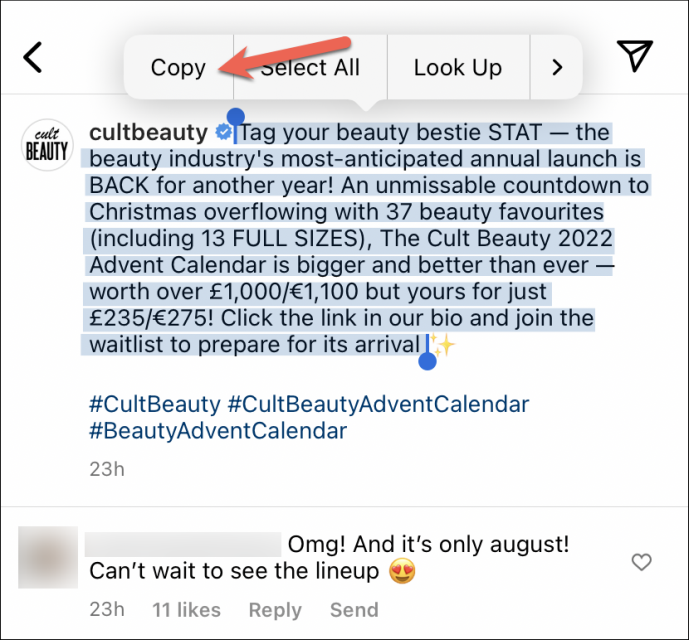Screen dimensions: 689x640
Task: Tap Look Up in the popup menu
Action: (457, 68)
